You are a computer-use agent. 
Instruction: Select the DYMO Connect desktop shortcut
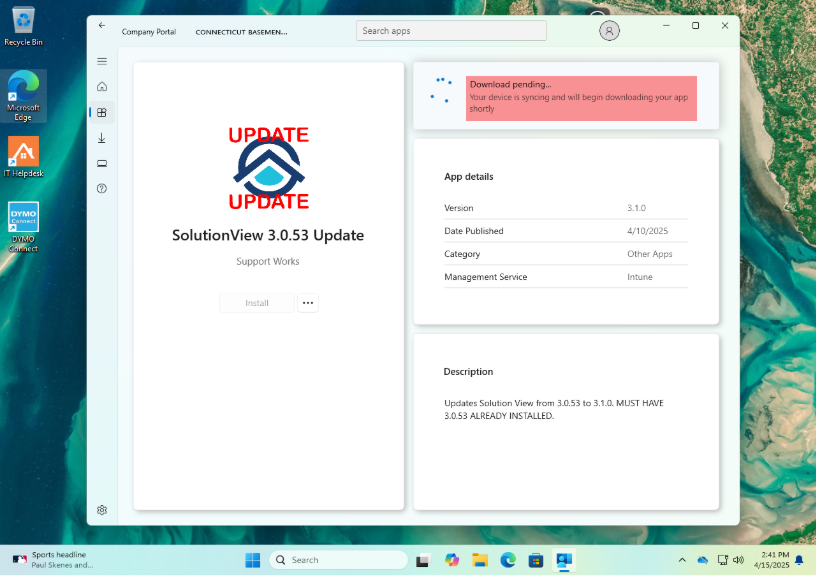pos(23,227)
